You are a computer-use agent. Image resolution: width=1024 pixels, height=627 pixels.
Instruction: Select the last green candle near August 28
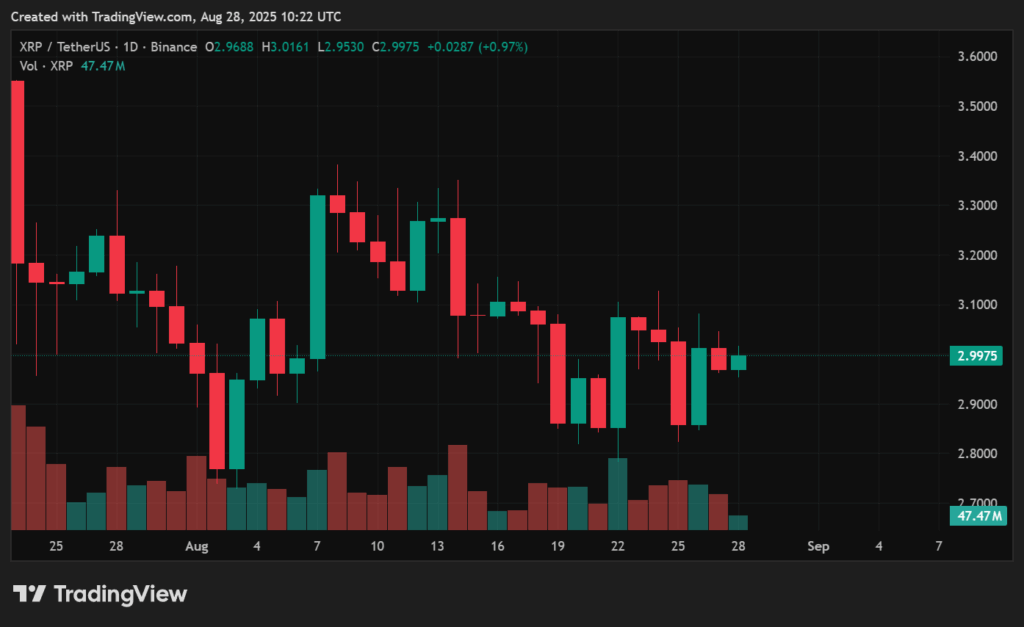click(738, 365)
